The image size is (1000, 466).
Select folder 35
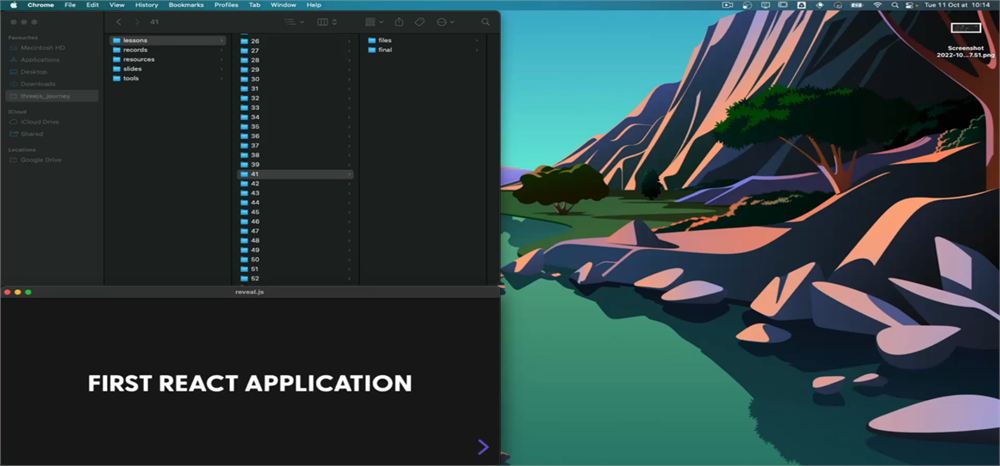pos(295,126)
